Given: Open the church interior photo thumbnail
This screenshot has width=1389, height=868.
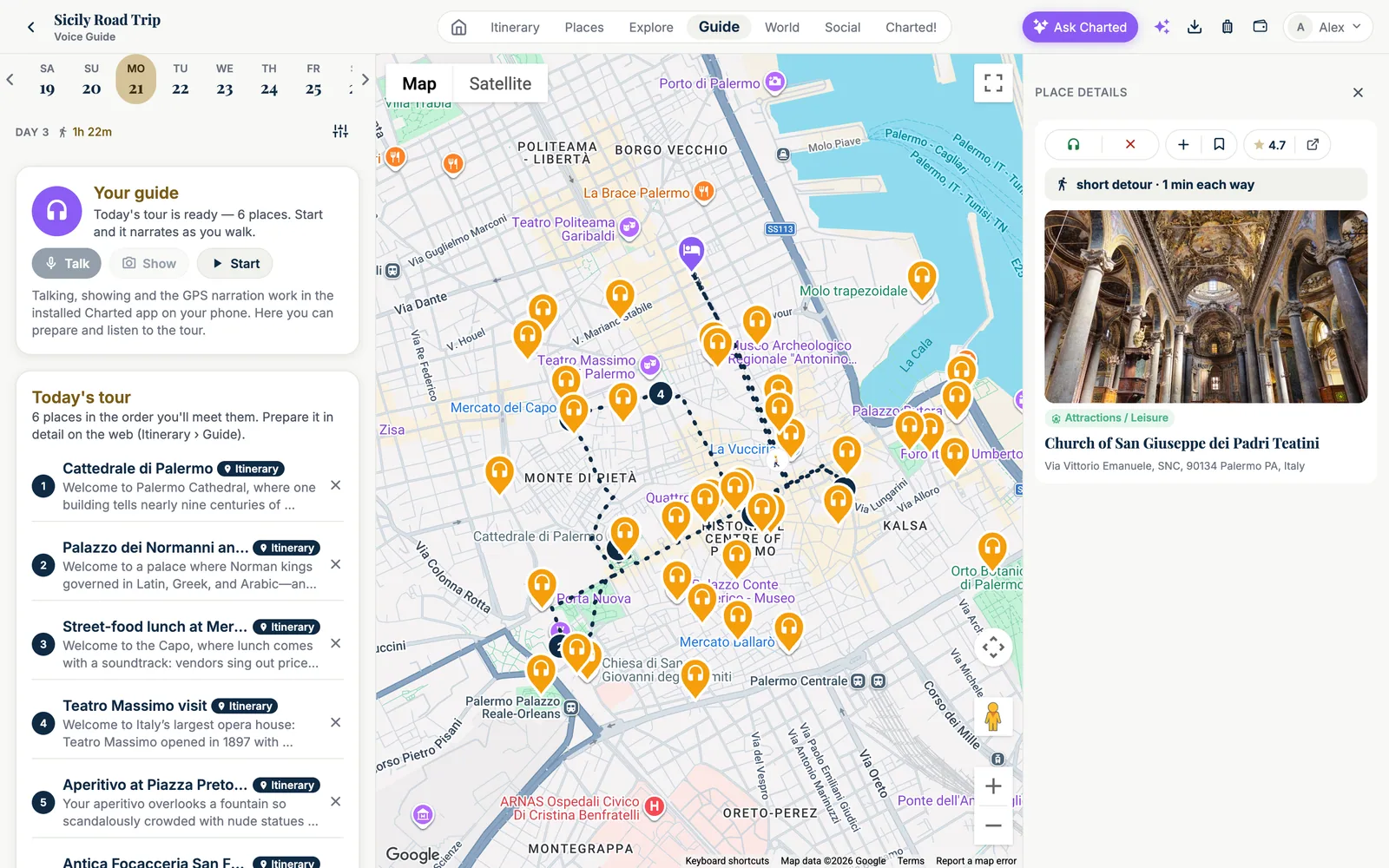Looking at the screenshot, I should click(1206, 306).
